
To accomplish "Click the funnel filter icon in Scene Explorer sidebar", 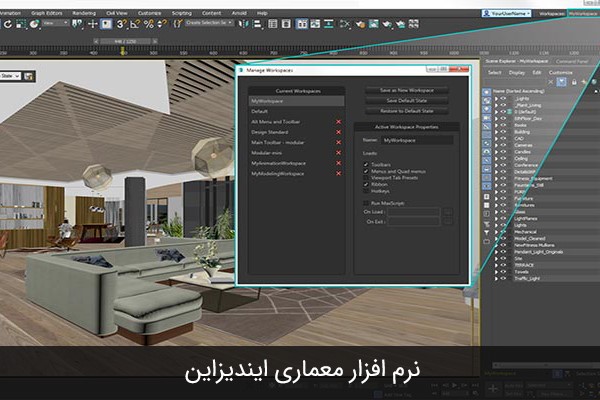I will pyautogui.click(x=486, y=233).
